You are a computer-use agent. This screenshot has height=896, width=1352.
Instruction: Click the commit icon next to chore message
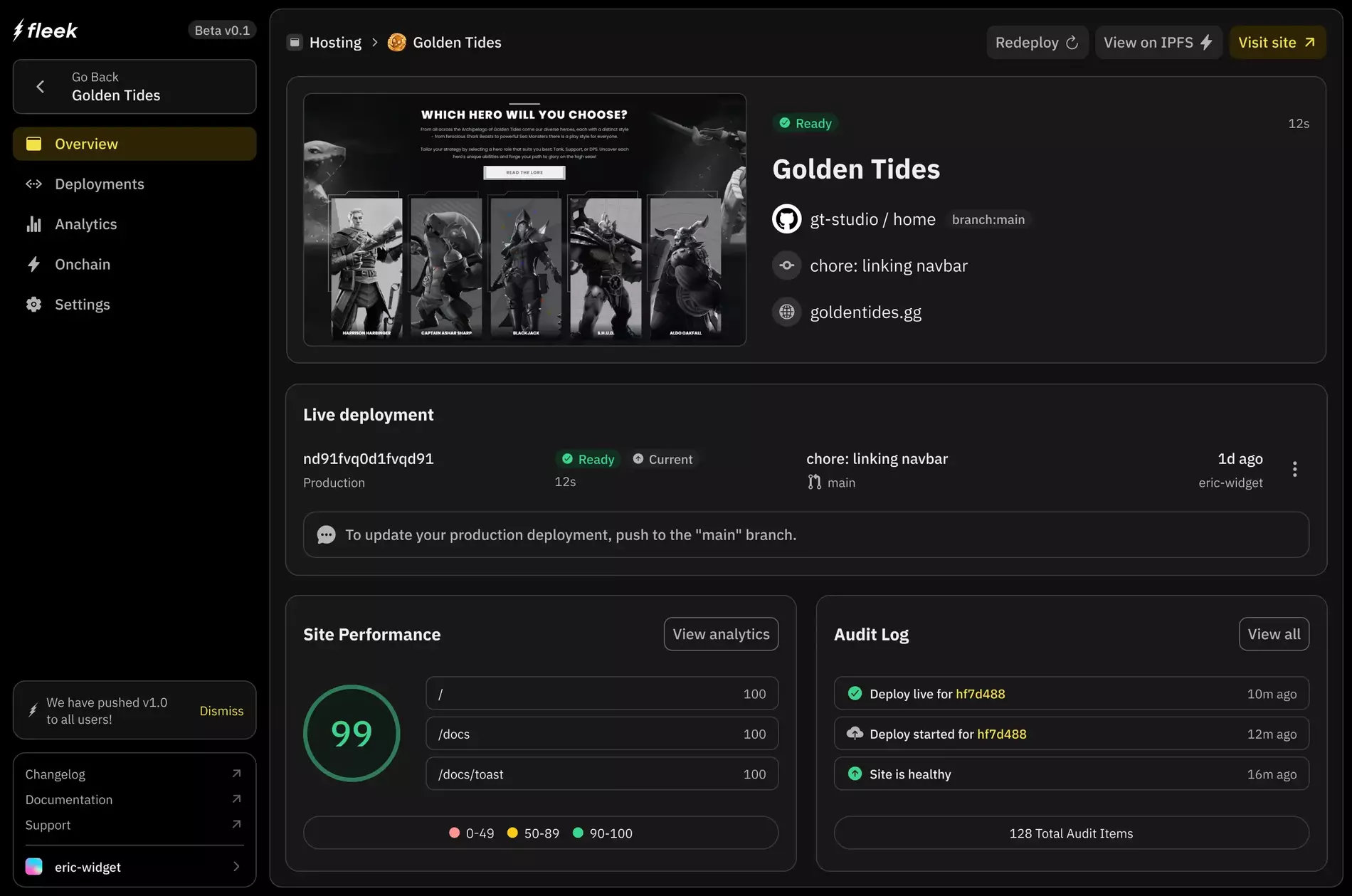(x=786, y=265)
